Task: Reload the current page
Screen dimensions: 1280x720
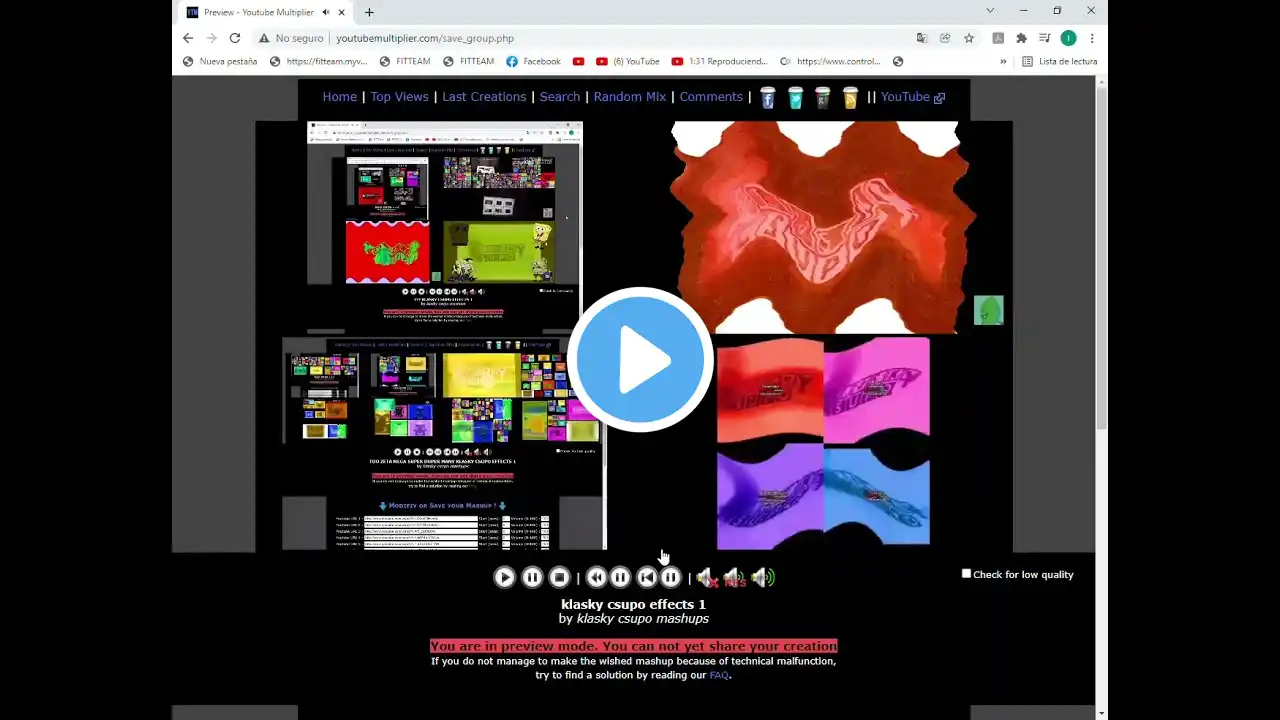Action: [235, 38]
